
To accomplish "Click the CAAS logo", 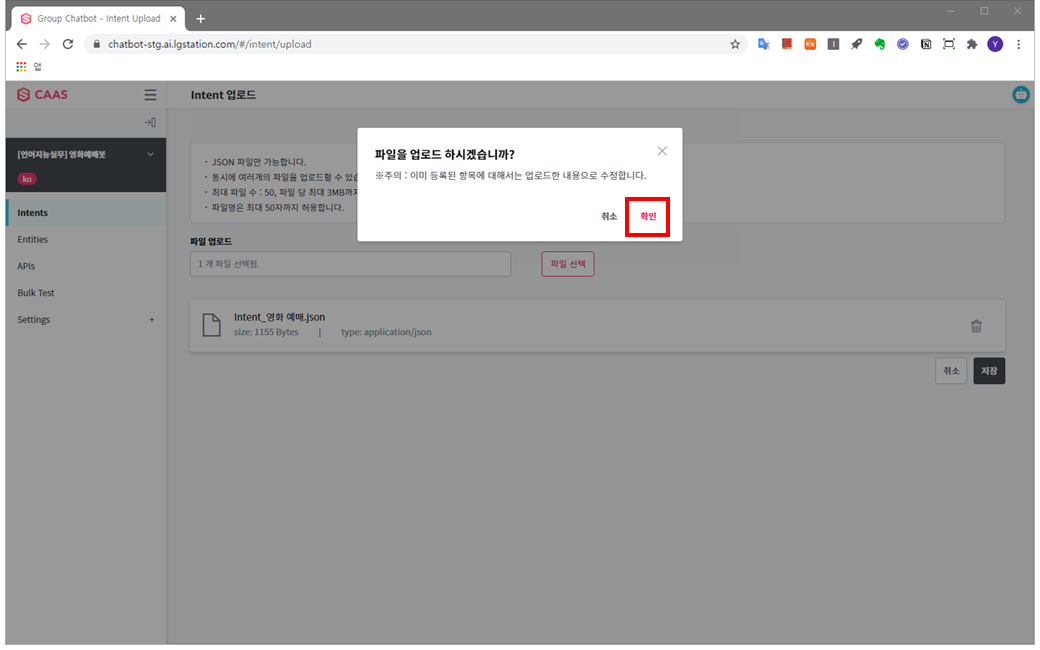I will (x=43, y=95).
